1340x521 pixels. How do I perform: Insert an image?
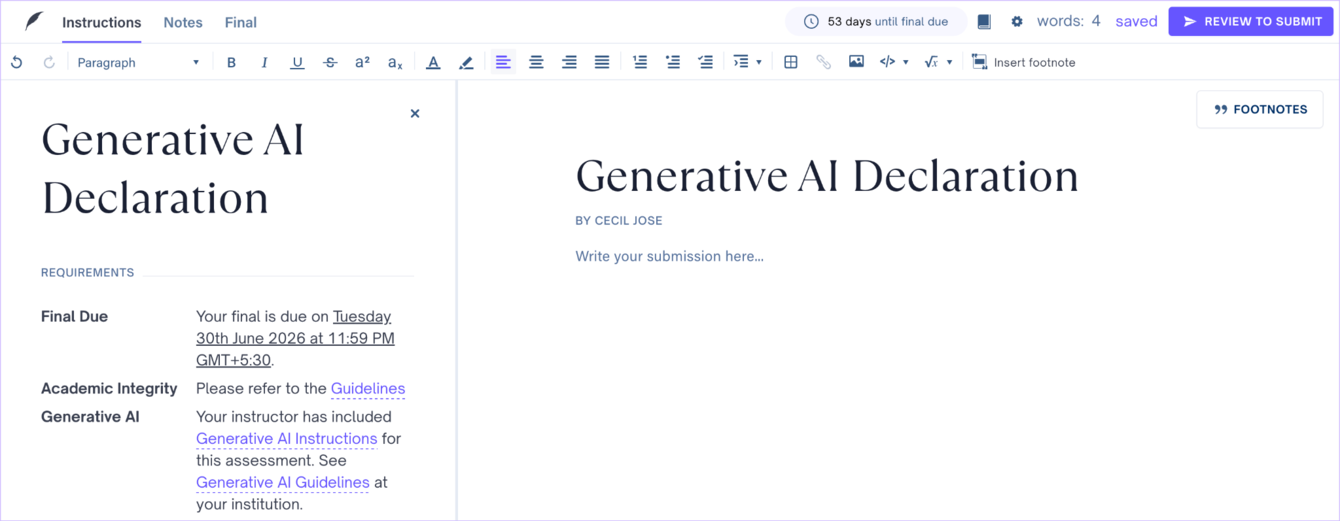click(856, 62)
